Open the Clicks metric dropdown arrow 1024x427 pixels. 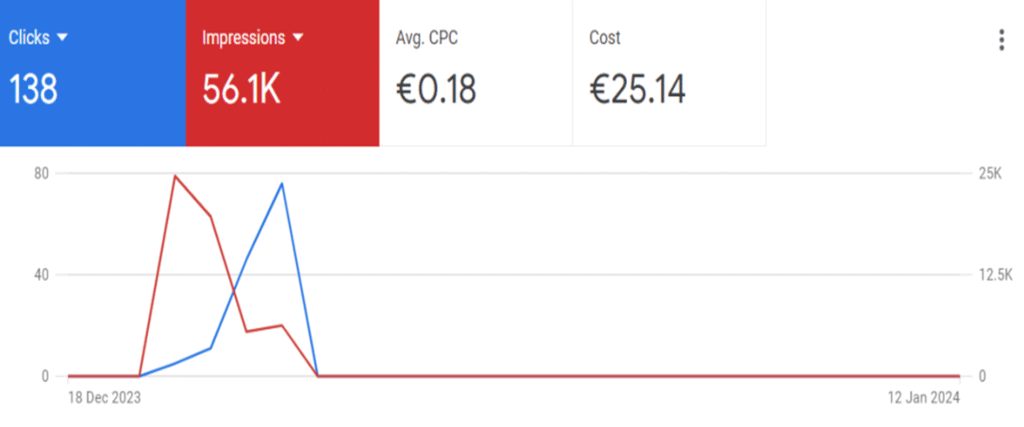coord(62,38)
